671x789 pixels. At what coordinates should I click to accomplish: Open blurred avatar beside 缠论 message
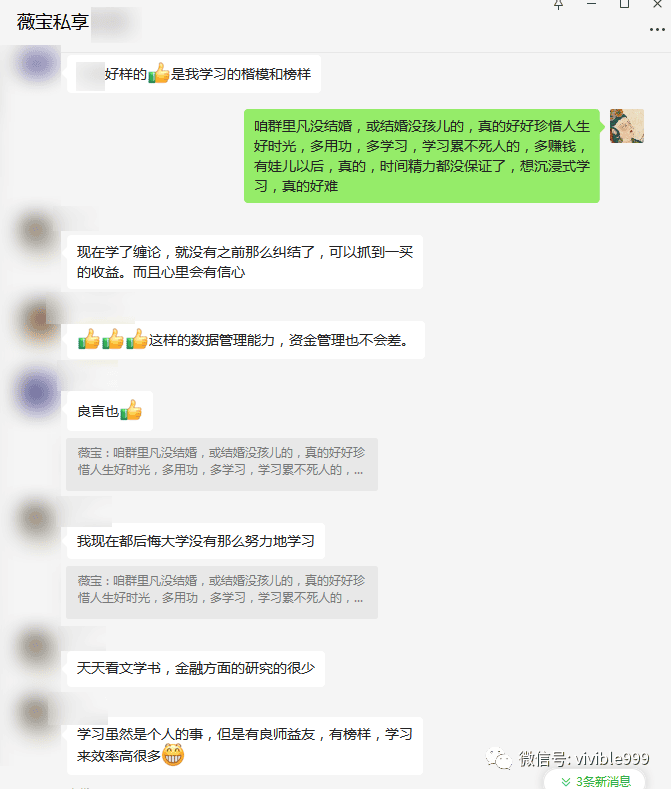click(x=35, y=230)
